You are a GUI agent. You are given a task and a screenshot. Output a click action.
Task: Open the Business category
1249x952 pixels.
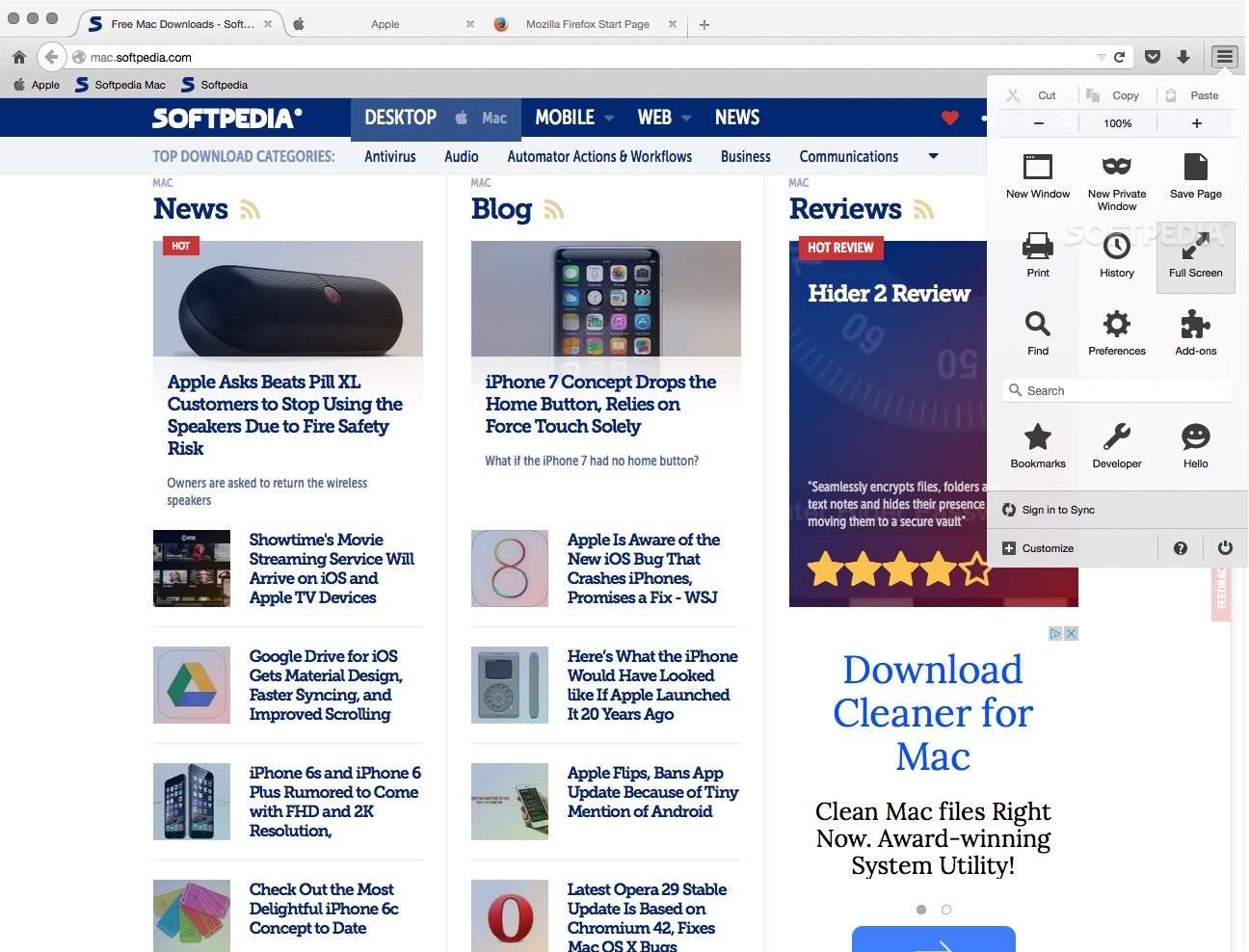746,156
